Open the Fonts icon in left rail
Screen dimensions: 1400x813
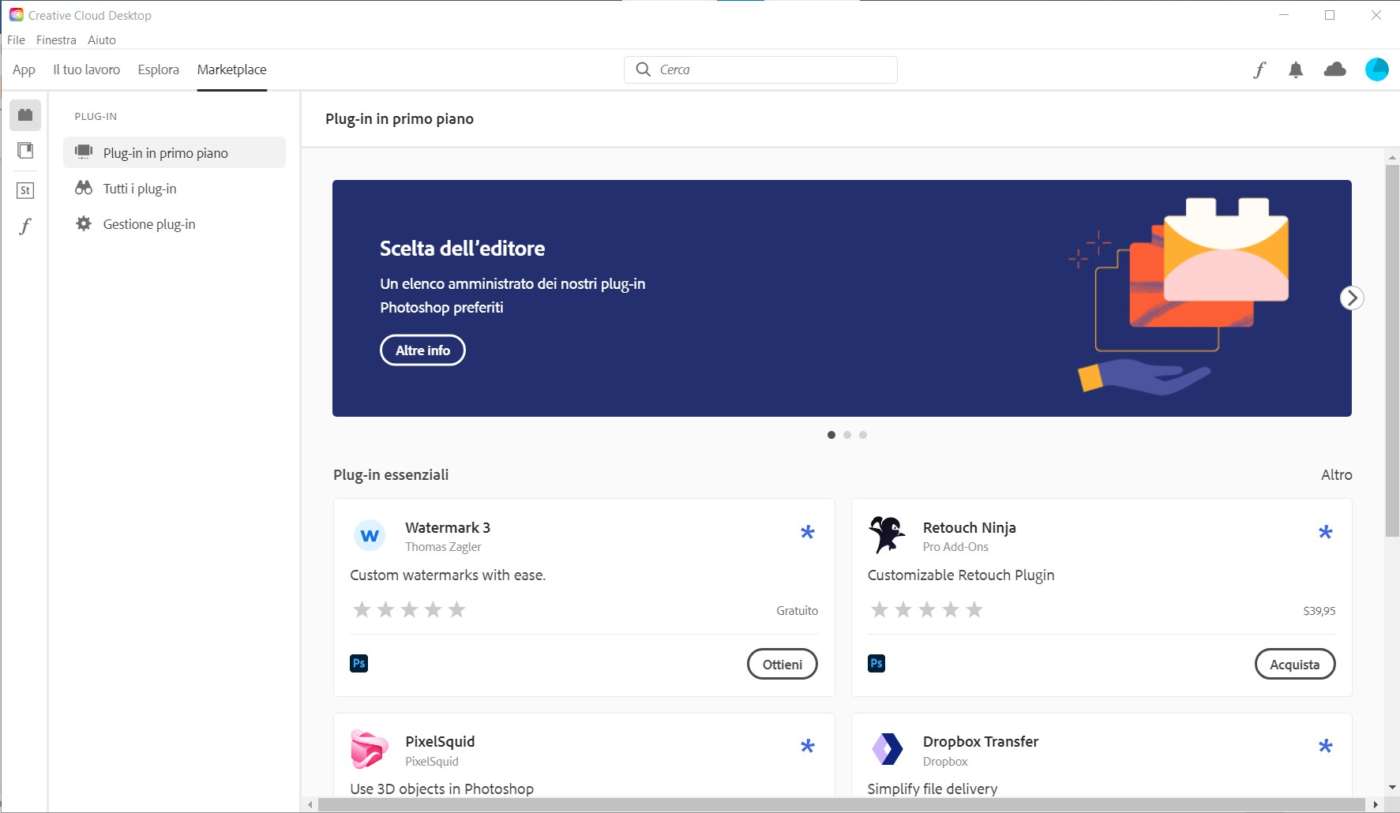(x=25, y=227)
